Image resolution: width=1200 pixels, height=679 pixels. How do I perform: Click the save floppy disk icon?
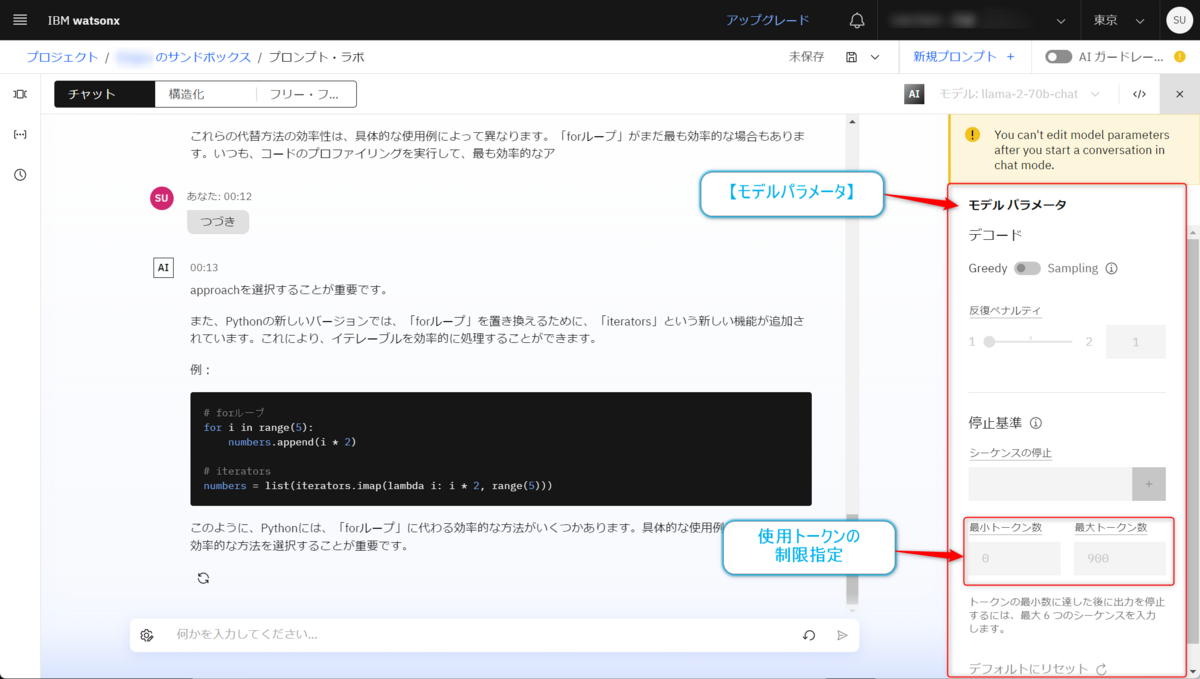coord(851,57)
